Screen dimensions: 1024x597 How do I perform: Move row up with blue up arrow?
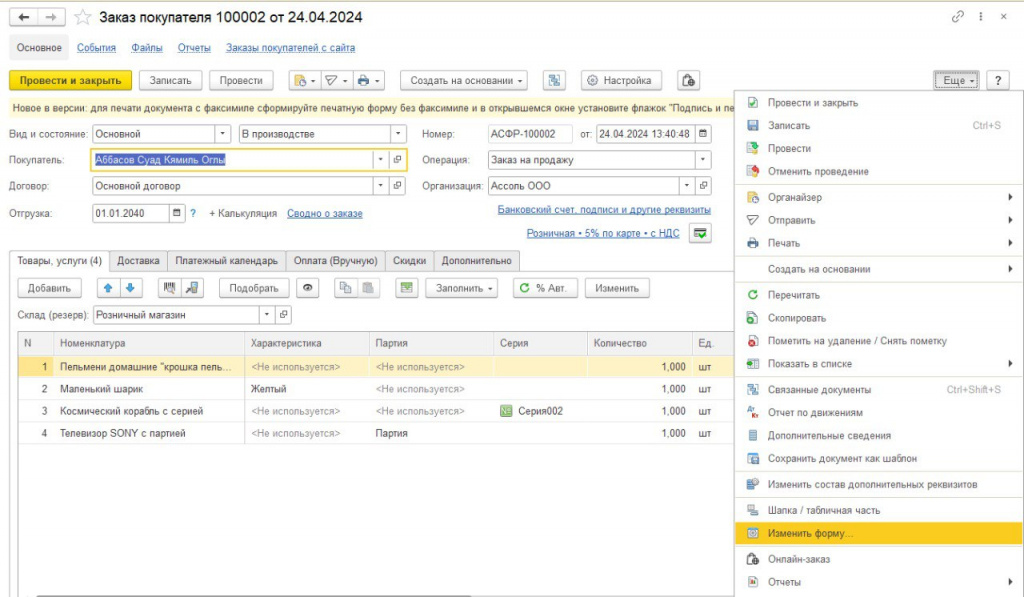tap(108, 288)
